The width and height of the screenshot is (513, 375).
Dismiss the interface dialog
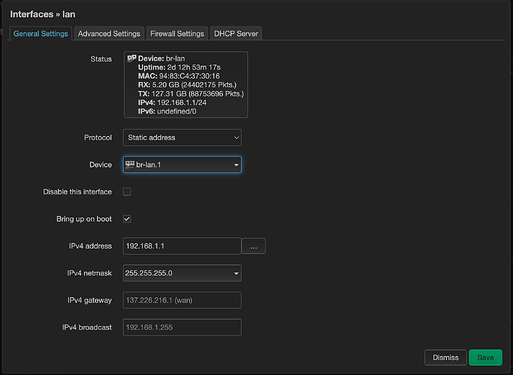445,358
